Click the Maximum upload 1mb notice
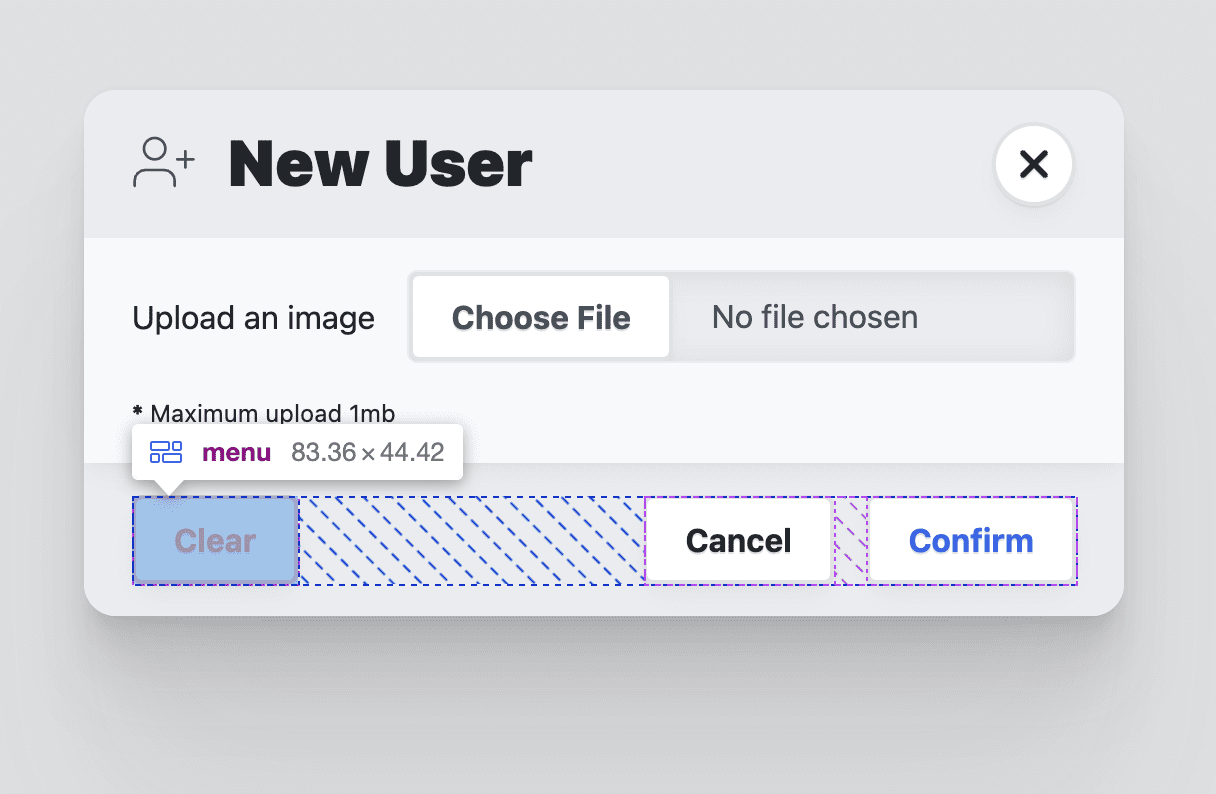Viewport: 1216px width, 794px height. 263,413
